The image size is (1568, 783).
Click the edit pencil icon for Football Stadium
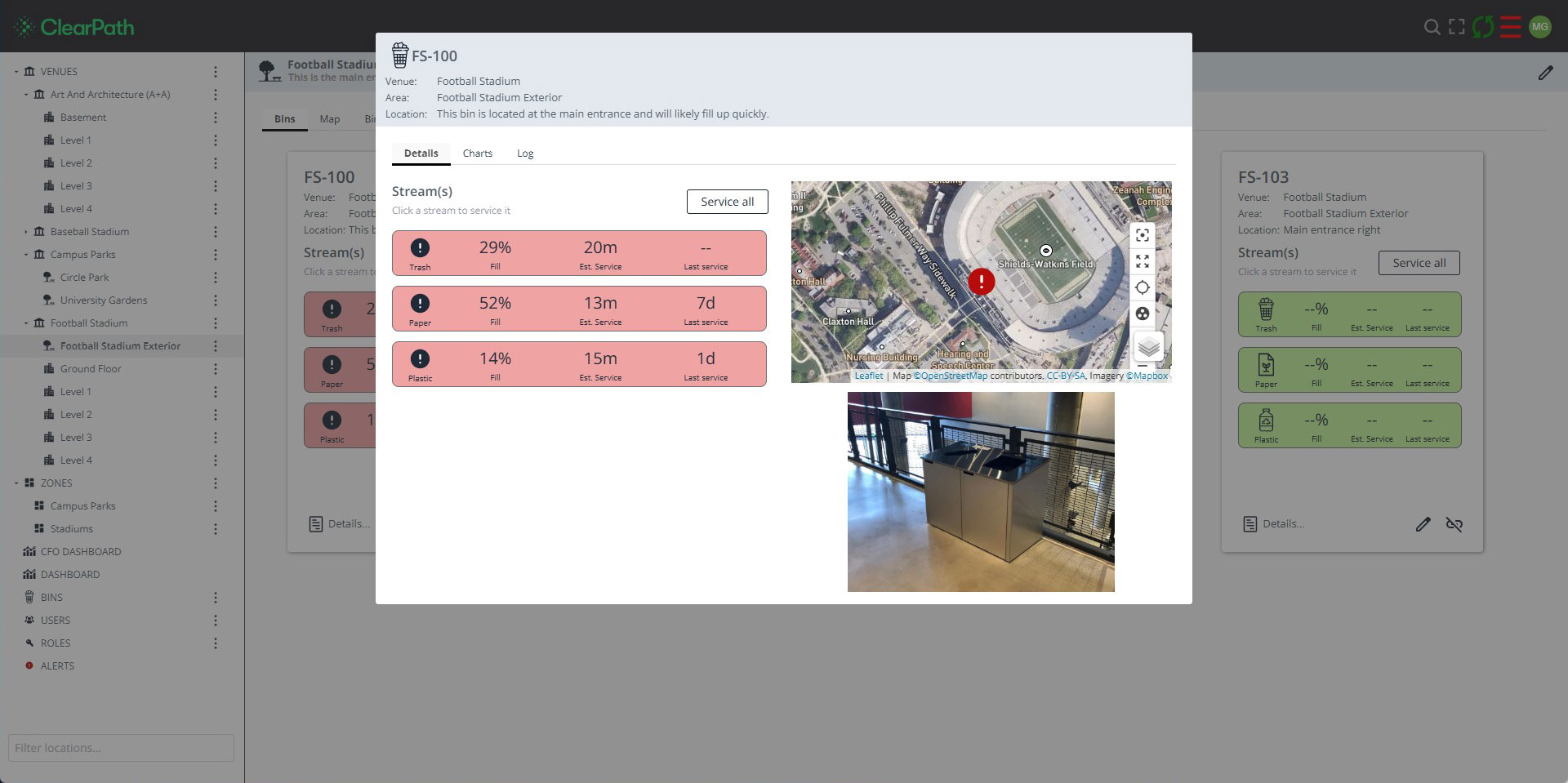tap(1545, 73)
